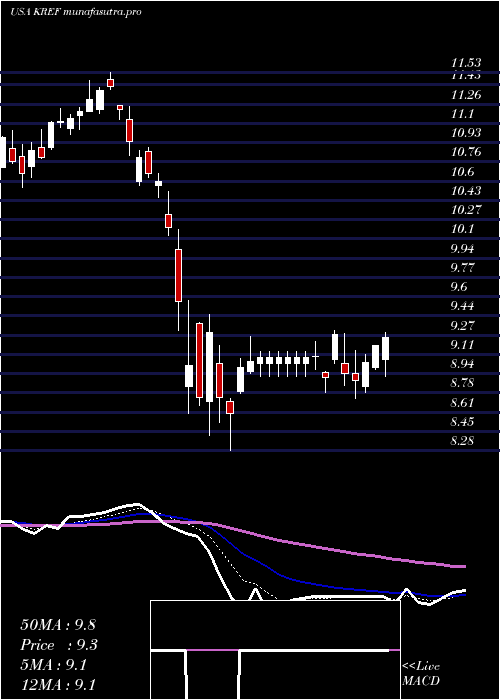500x700 pixels.
Task: Click the 9.77 price axis label
Action: [x=462, y=268]
